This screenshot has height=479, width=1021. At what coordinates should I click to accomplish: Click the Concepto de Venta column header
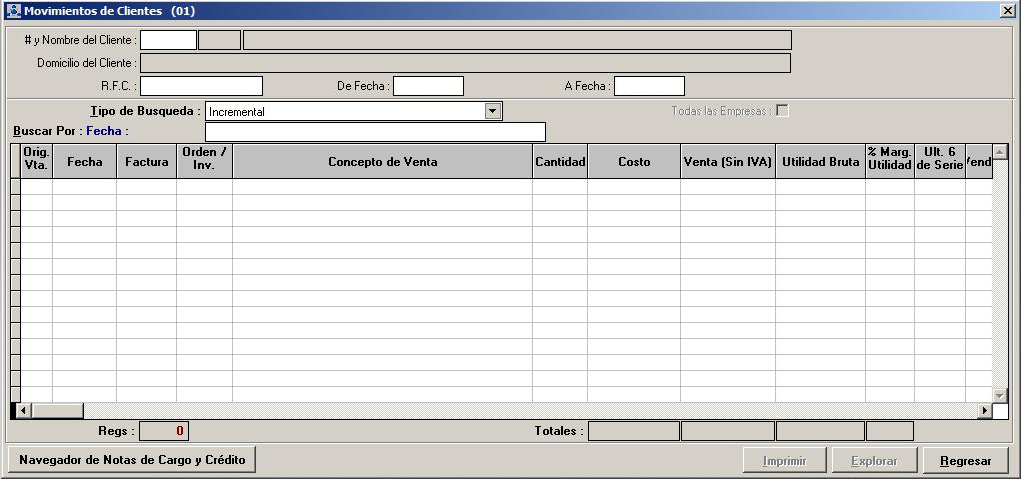[382, 162]
